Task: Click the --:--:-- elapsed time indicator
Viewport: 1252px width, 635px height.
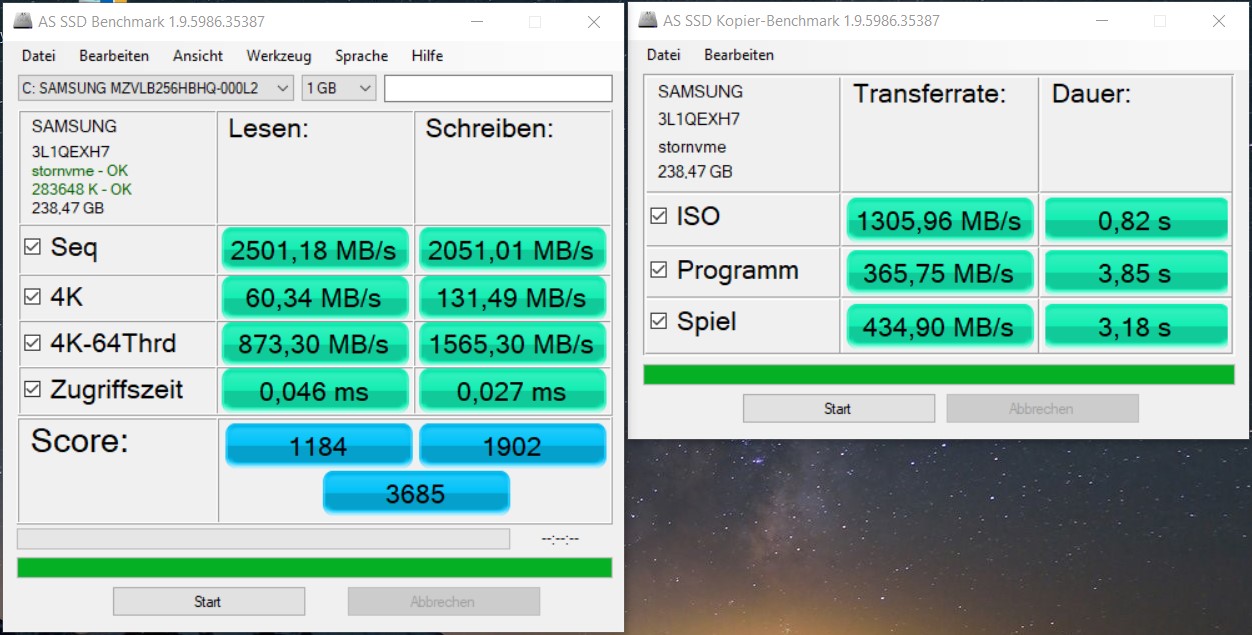Action: click(560, 539)
